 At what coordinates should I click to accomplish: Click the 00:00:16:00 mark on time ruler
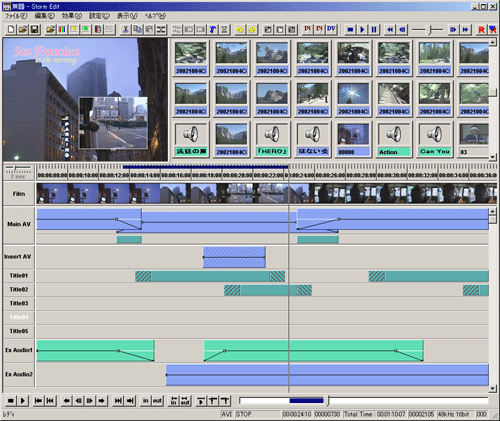pos(176,175)
